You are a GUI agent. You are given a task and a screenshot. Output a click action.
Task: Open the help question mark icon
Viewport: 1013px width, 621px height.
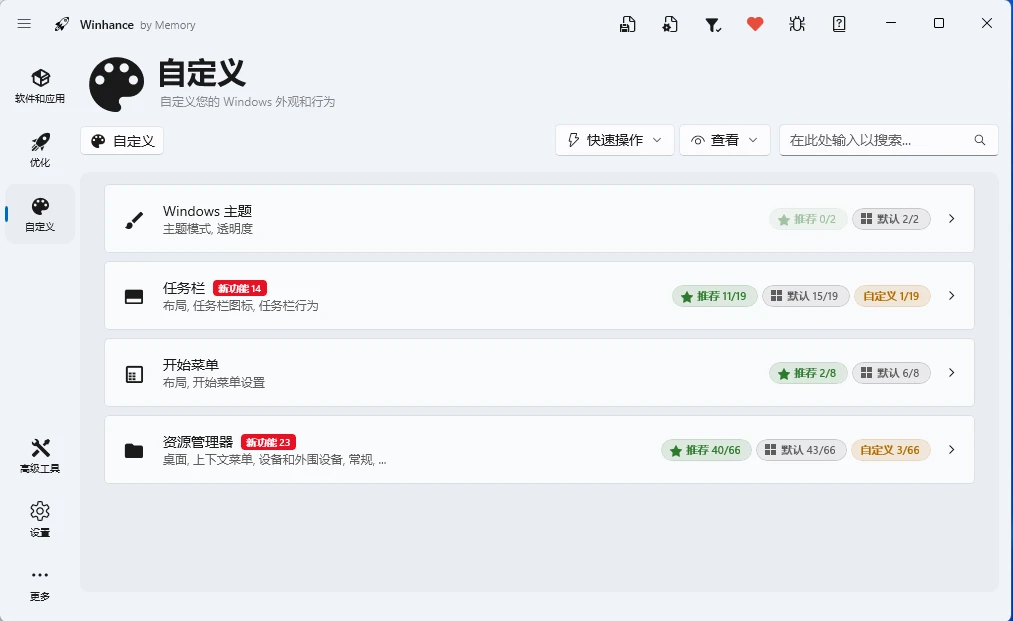pyautogui.click(x=839, y=24)
